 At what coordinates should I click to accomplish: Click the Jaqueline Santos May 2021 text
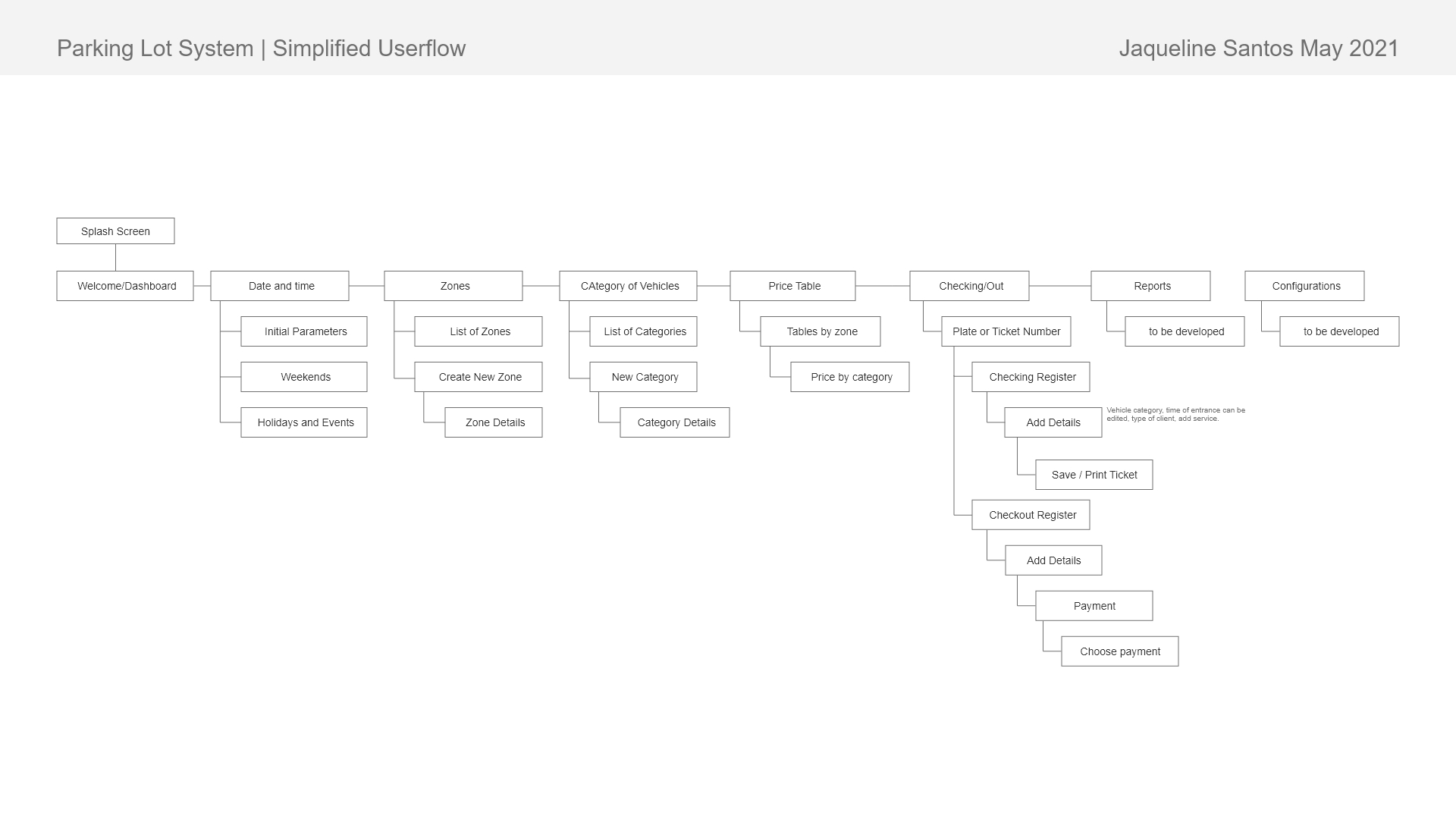1259,49
